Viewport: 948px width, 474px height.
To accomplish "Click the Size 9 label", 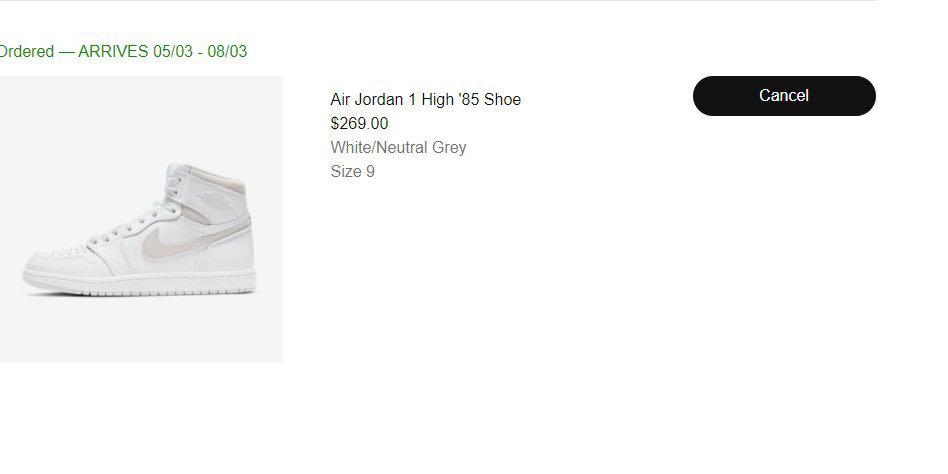I will [x=352, y=171].
